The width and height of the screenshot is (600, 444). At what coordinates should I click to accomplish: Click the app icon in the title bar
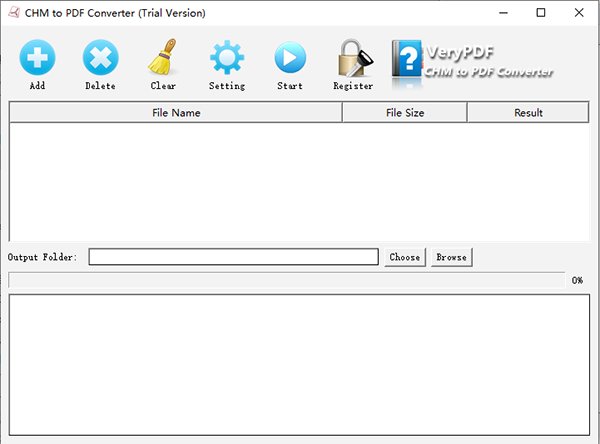tap(13, 13)
